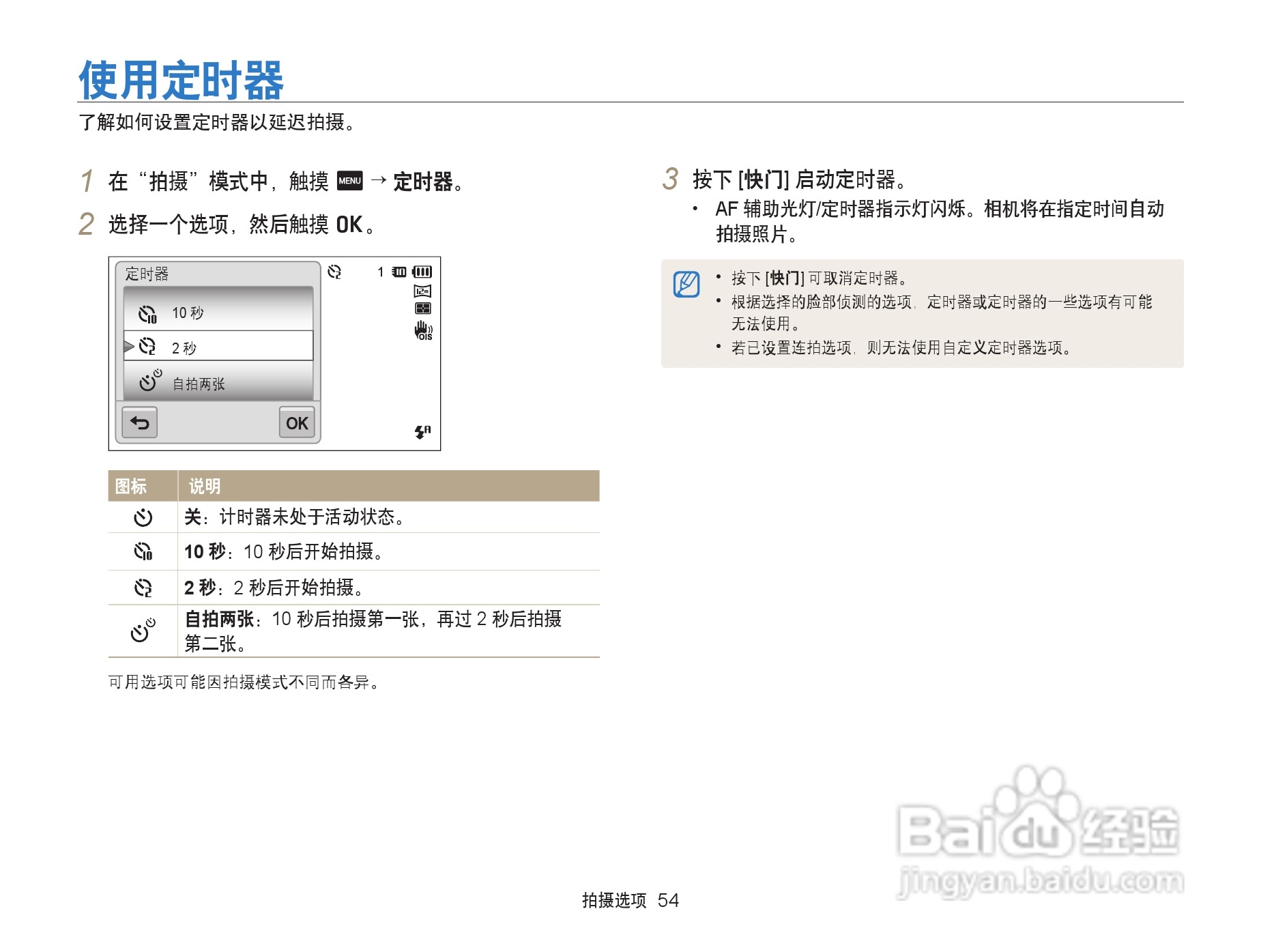Click the 10-second timer icon in table
The width and height of the screenshot is (1261, 952).
[x=143, y=551]
